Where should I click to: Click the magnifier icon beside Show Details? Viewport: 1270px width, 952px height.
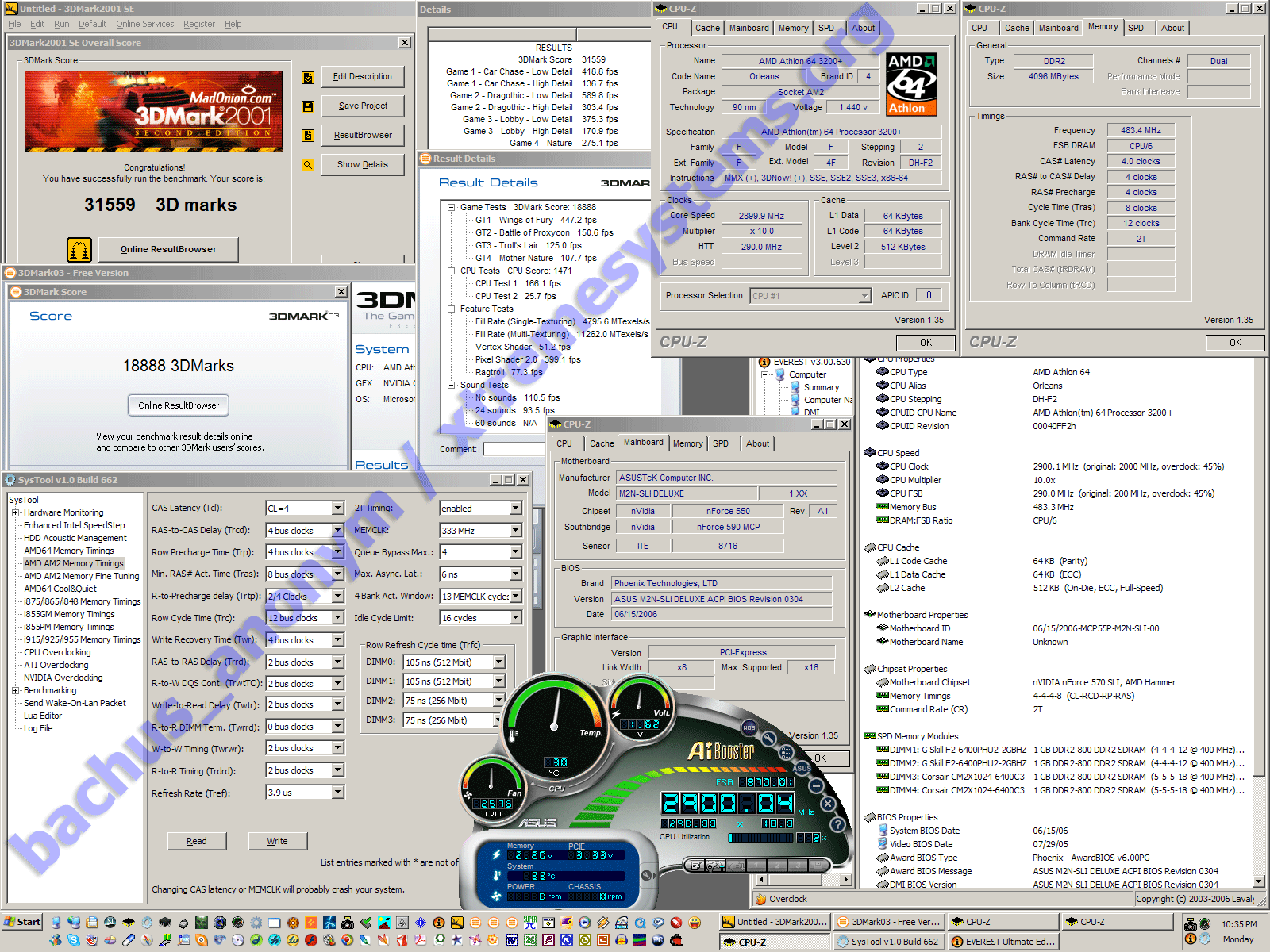308,165
